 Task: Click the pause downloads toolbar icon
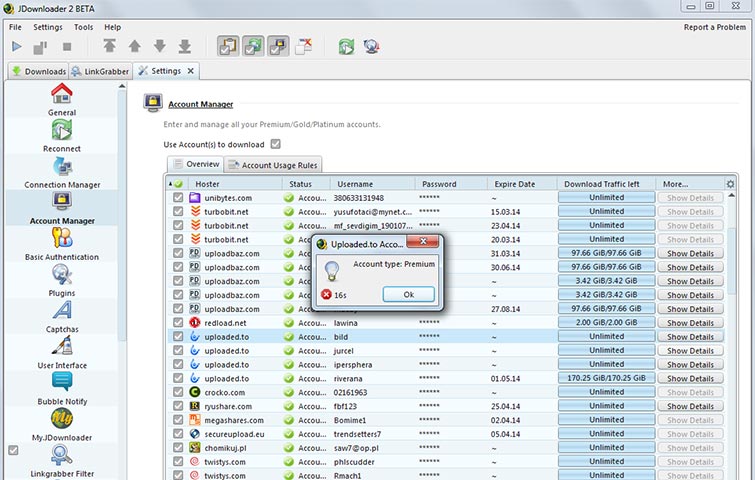point(40,47)
